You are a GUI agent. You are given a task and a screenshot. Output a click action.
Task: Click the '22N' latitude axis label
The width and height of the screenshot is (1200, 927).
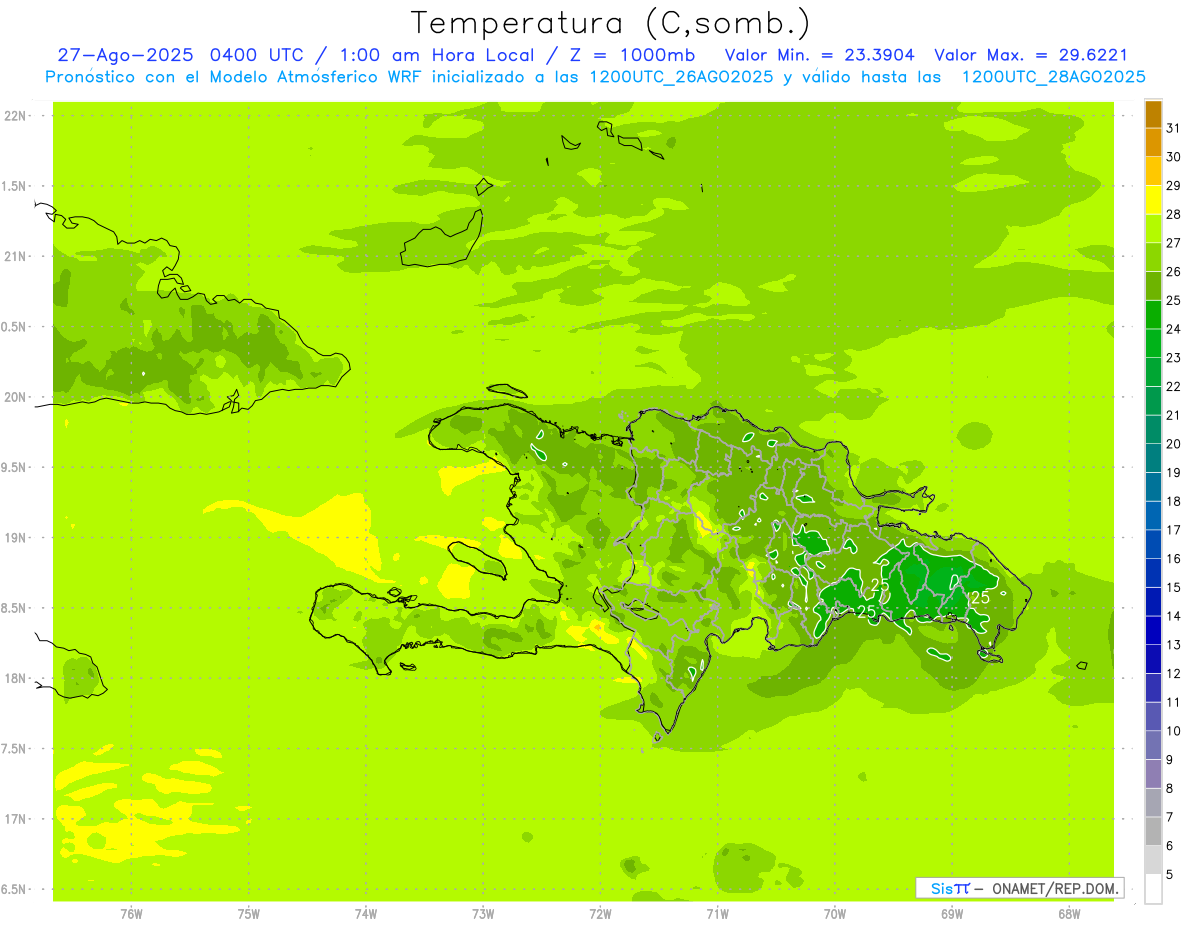[14, 115]
